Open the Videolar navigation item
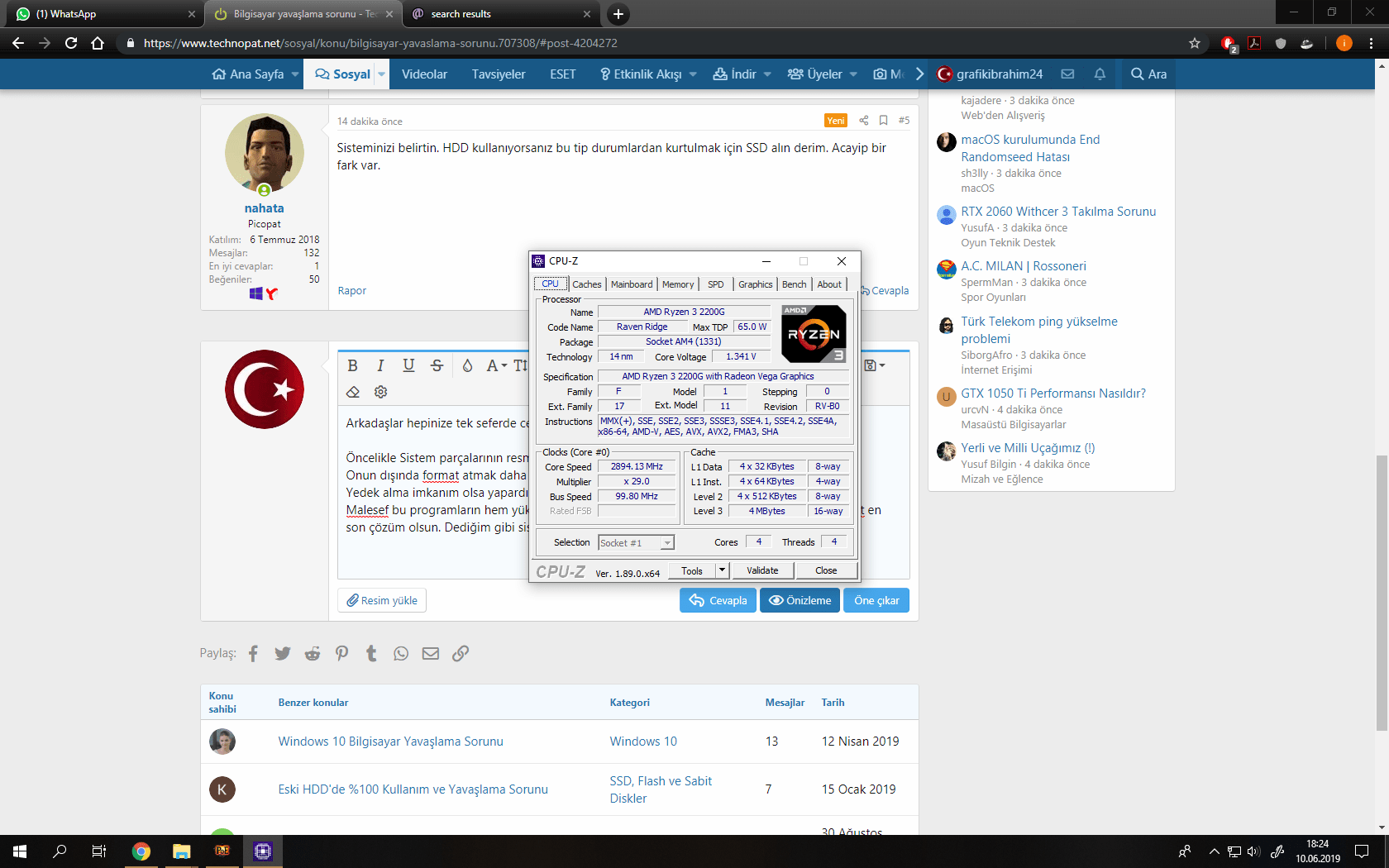The width and height of the screenshot is (1389, 868). pos(424,74)
